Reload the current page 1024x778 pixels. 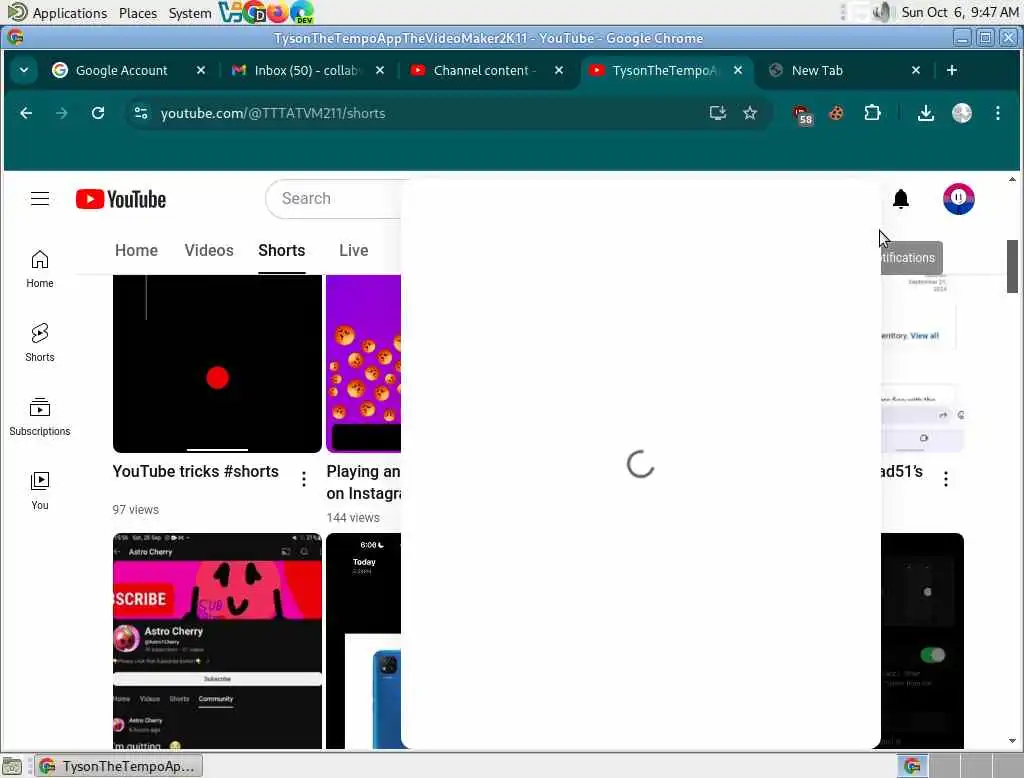coord(98,113)
